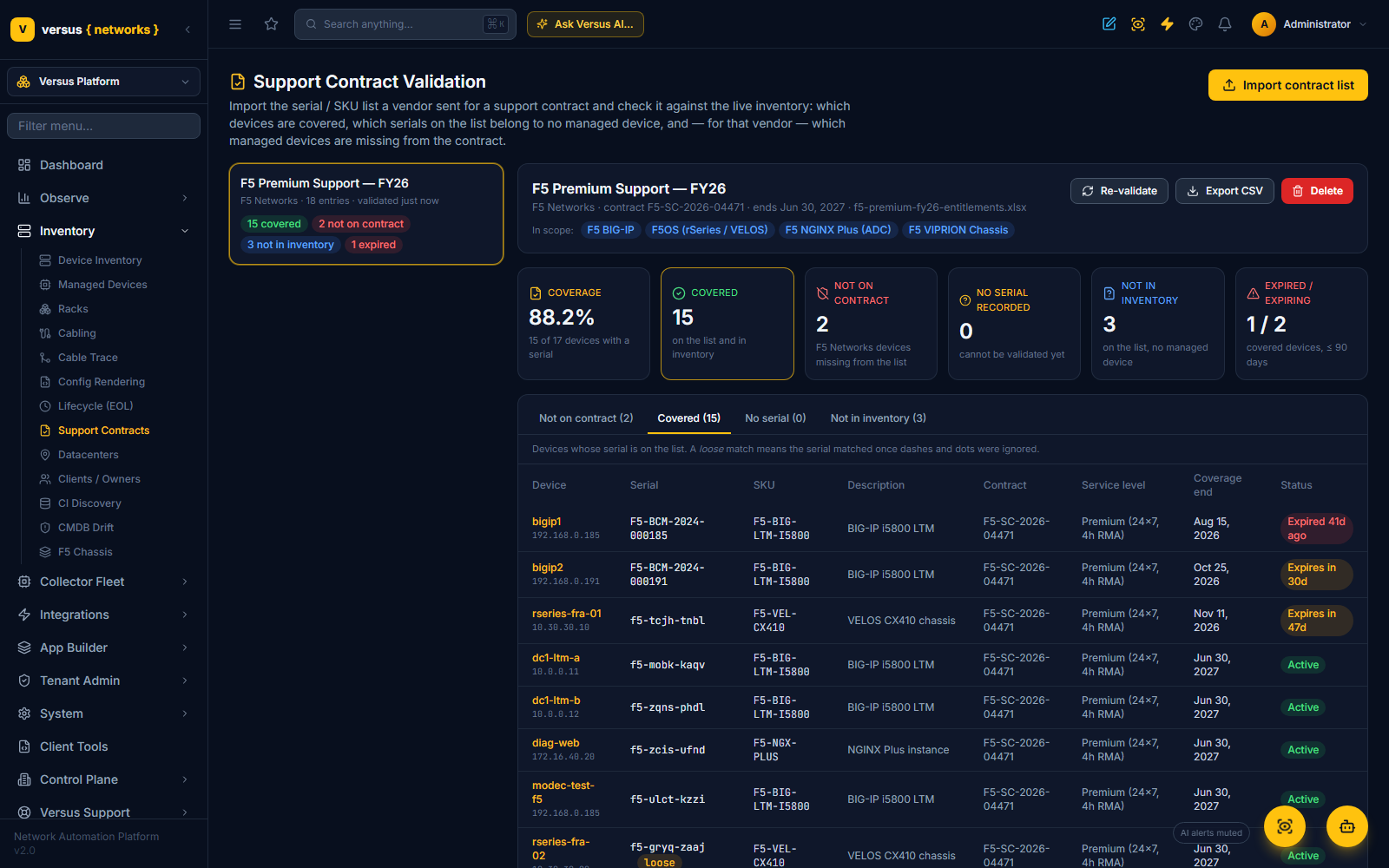
Task: Open Datacenters in sidebar
Action: (88, 455)
